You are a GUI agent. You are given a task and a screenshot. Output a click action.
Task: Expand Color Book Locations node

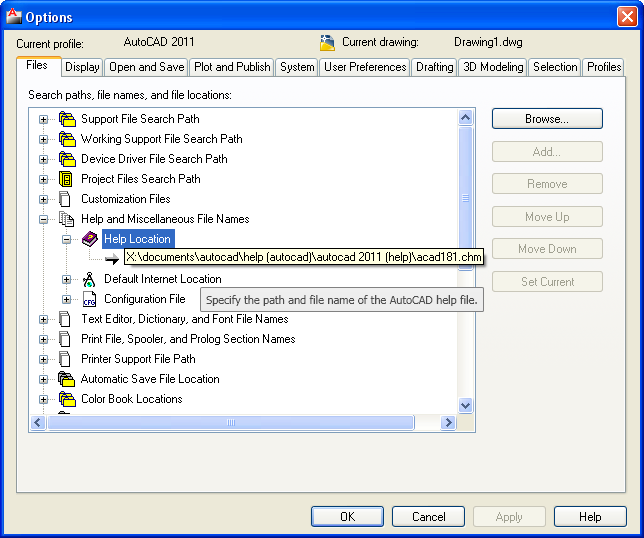(x=43, y=400)
